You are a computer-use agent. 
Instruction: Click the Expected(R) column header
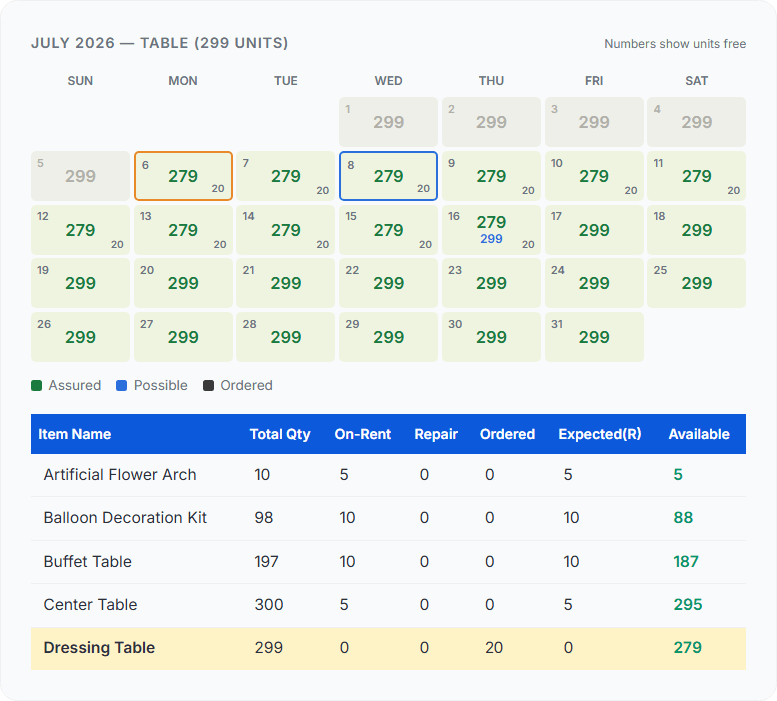(x=600, y=434)
